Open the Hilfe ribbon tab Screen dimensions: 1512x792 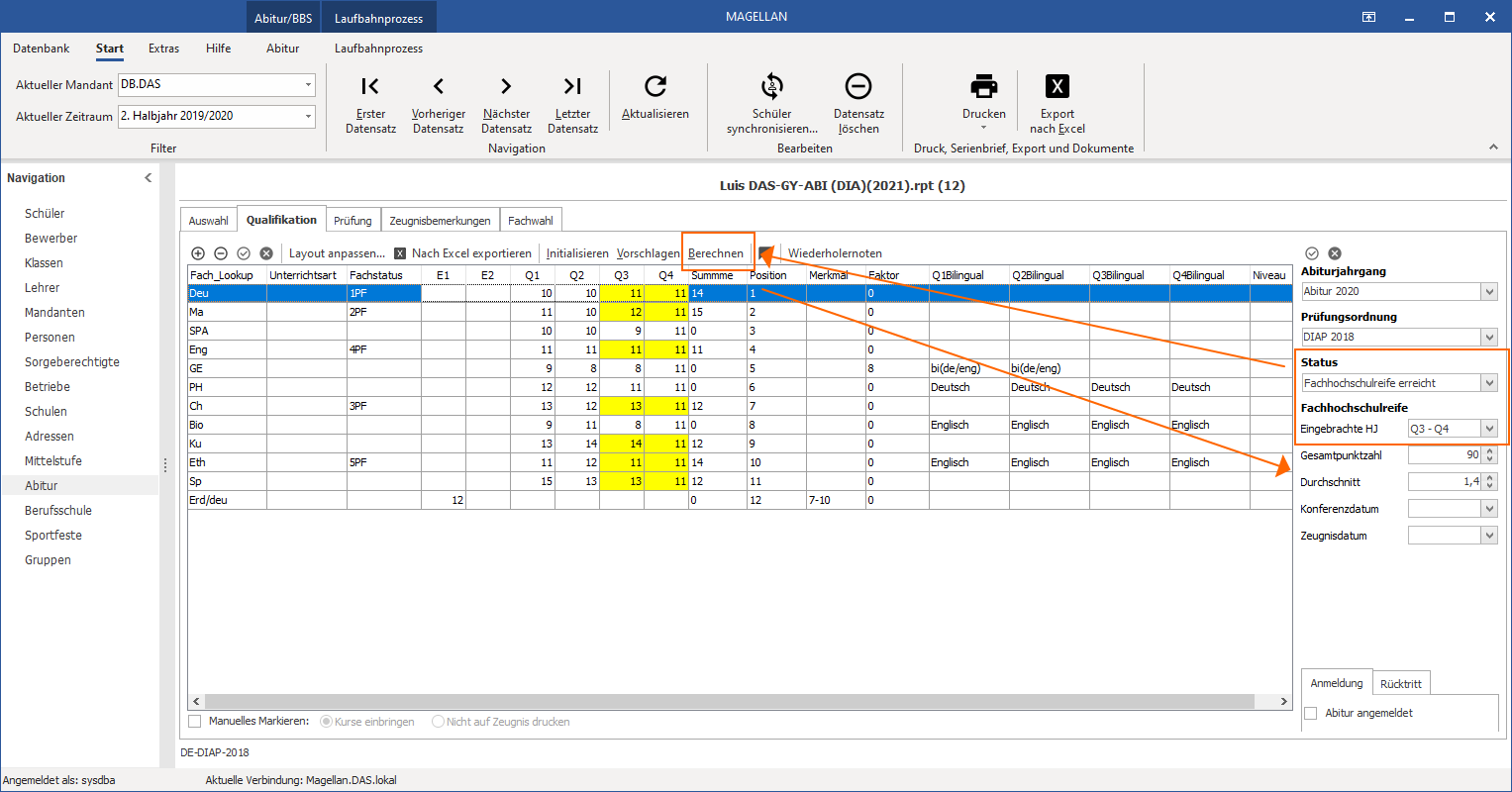[x=219, y=49]
